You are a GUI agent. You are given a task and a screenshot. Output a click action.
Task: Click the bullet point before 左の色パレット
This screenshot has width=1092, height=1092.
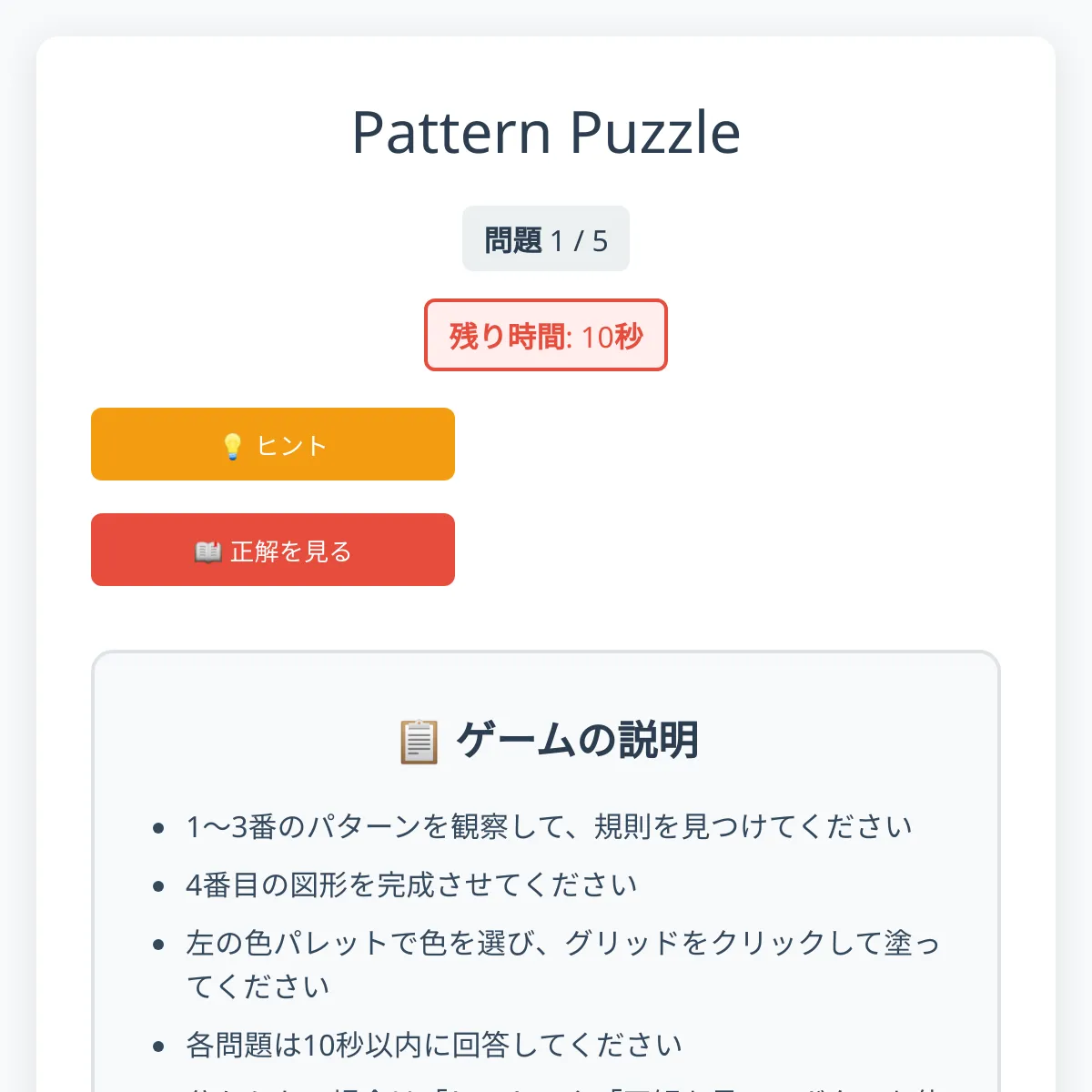pos(159,945)
